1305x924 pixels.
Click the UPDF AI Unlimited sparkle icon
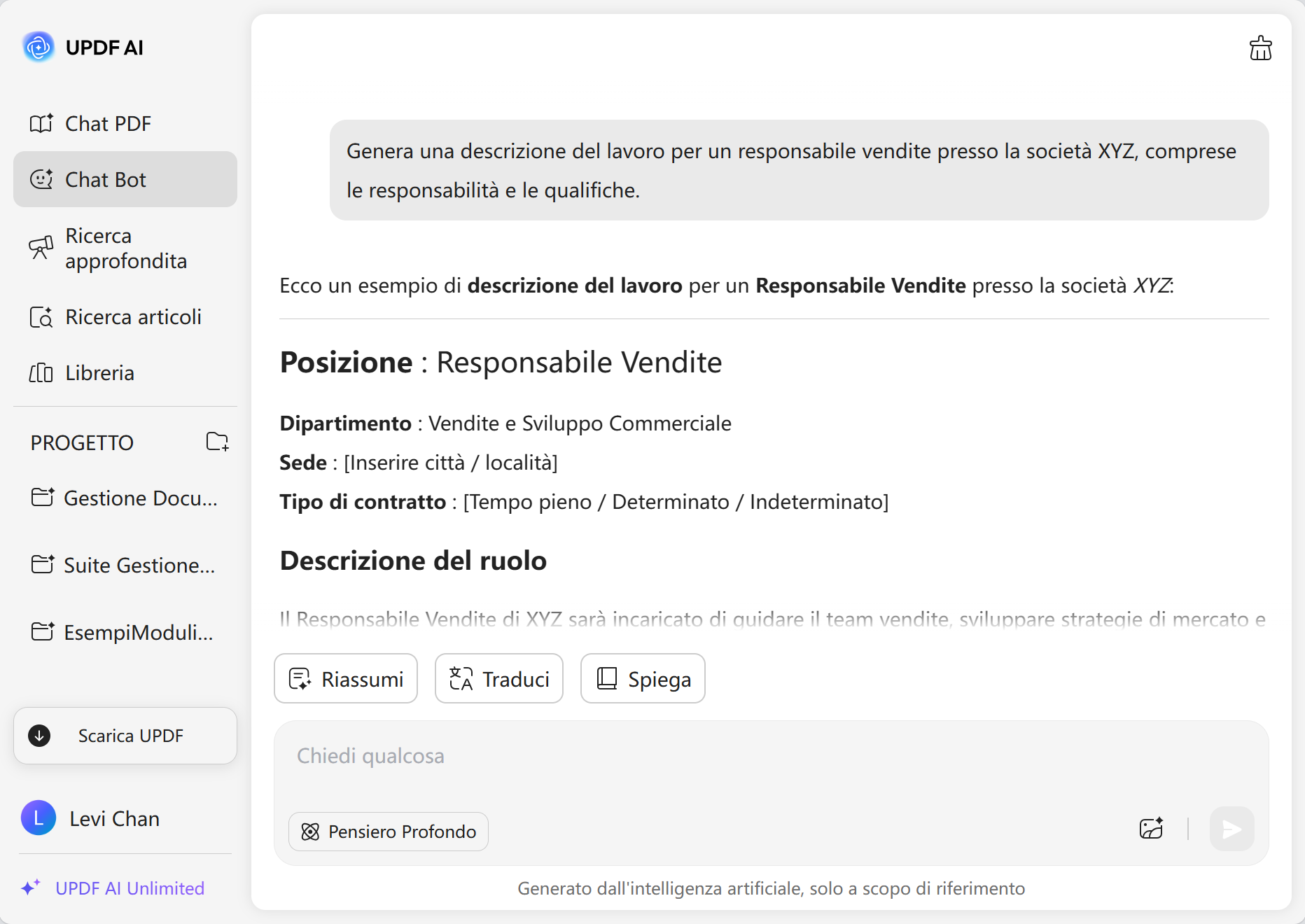pyautogui.click(x=31, y=888)
